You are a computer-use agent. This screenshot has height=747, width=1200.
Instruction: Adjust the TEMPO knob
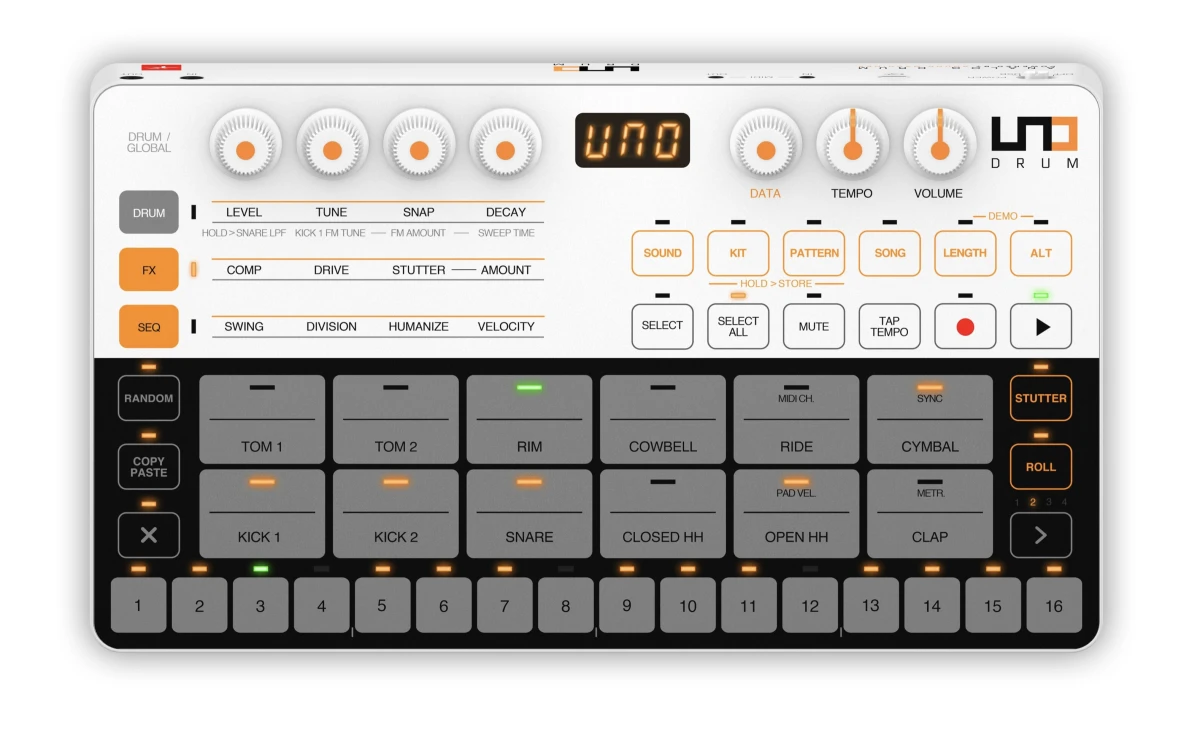pyautogui.click(x=851, y=146)
